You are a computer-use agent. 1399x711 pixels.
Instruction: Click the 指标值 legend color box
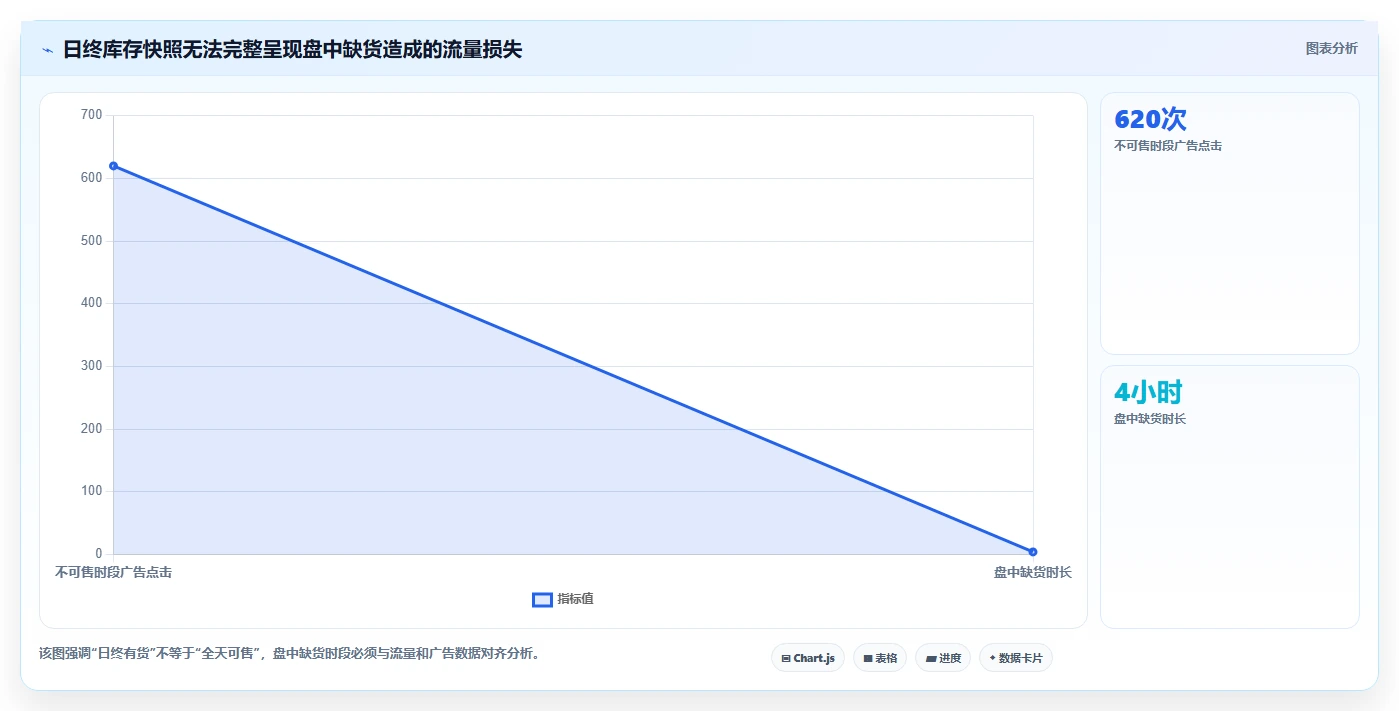click(x=542, y=599)
